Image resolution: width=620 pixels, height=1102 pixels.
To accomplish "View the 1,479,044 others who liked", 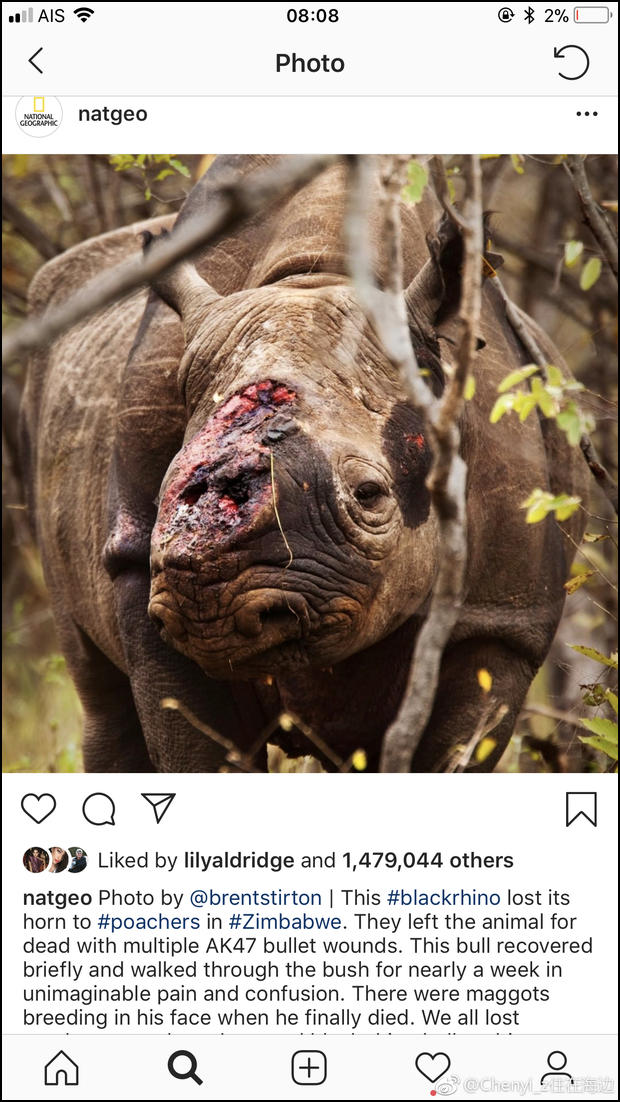I will coord(428,860).
